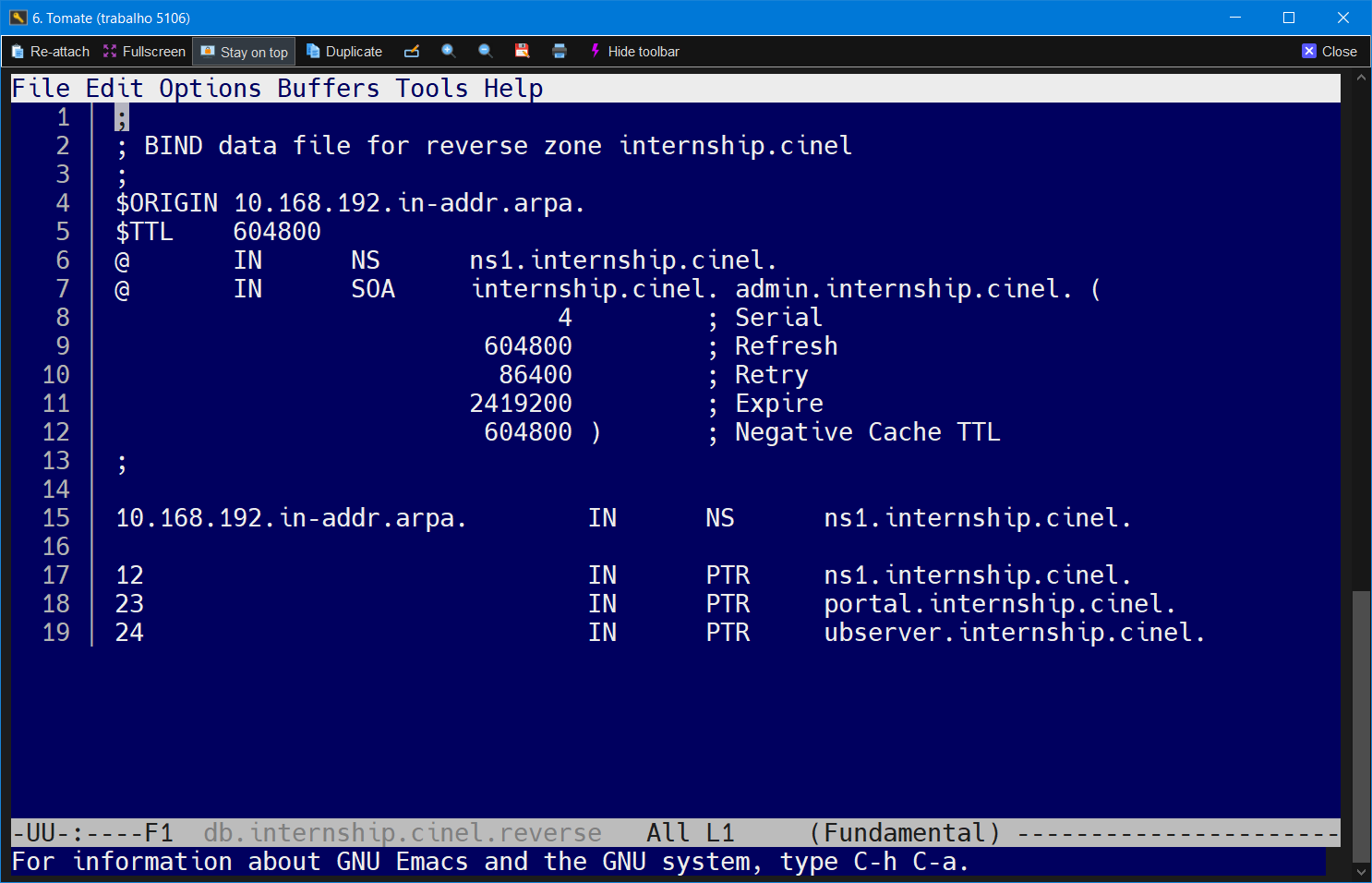Close the session with the toolbar Close button
Screen dimensions: 1372x883
pos(1330,52)
